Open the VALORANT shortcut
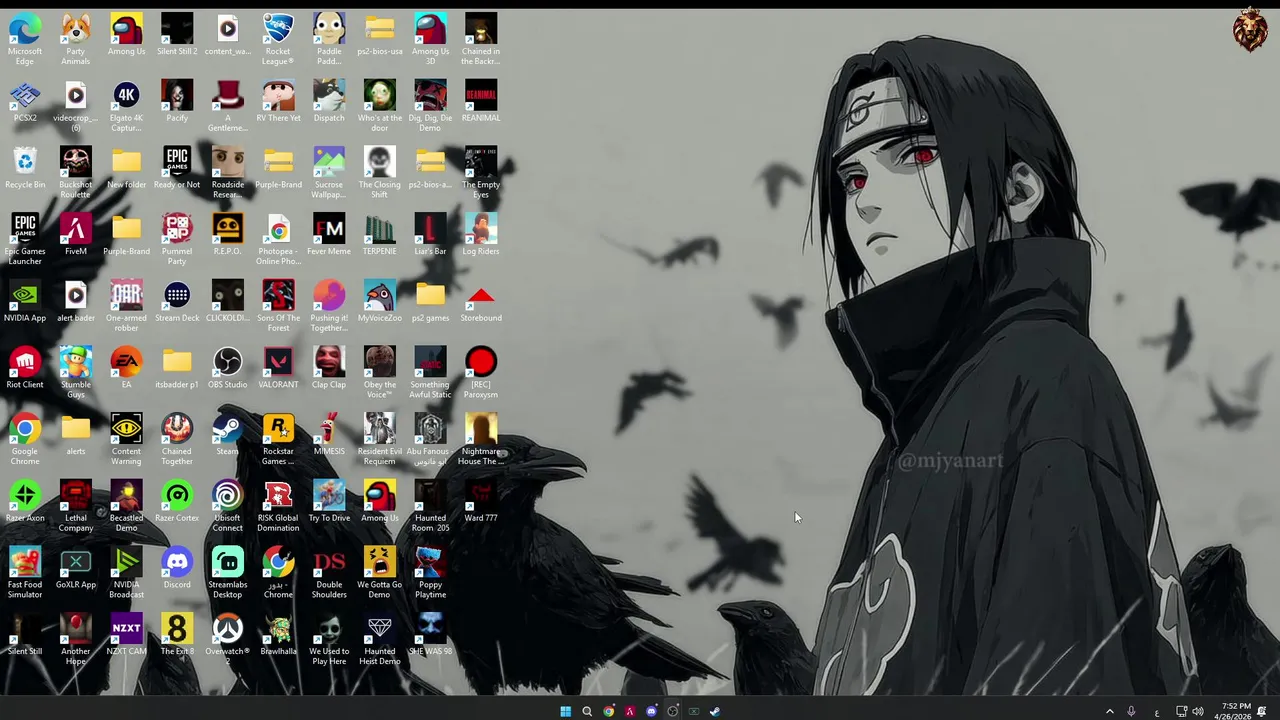The image size is (1280, 720). 278,368
